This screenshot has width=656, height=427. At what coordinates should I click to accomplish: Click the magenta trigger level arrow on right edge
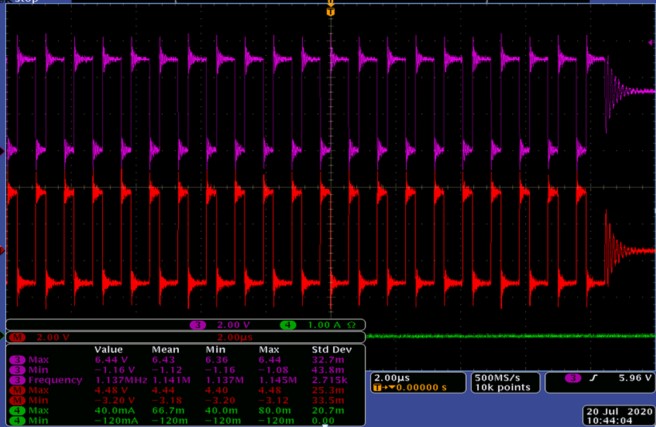coord(651,43)
